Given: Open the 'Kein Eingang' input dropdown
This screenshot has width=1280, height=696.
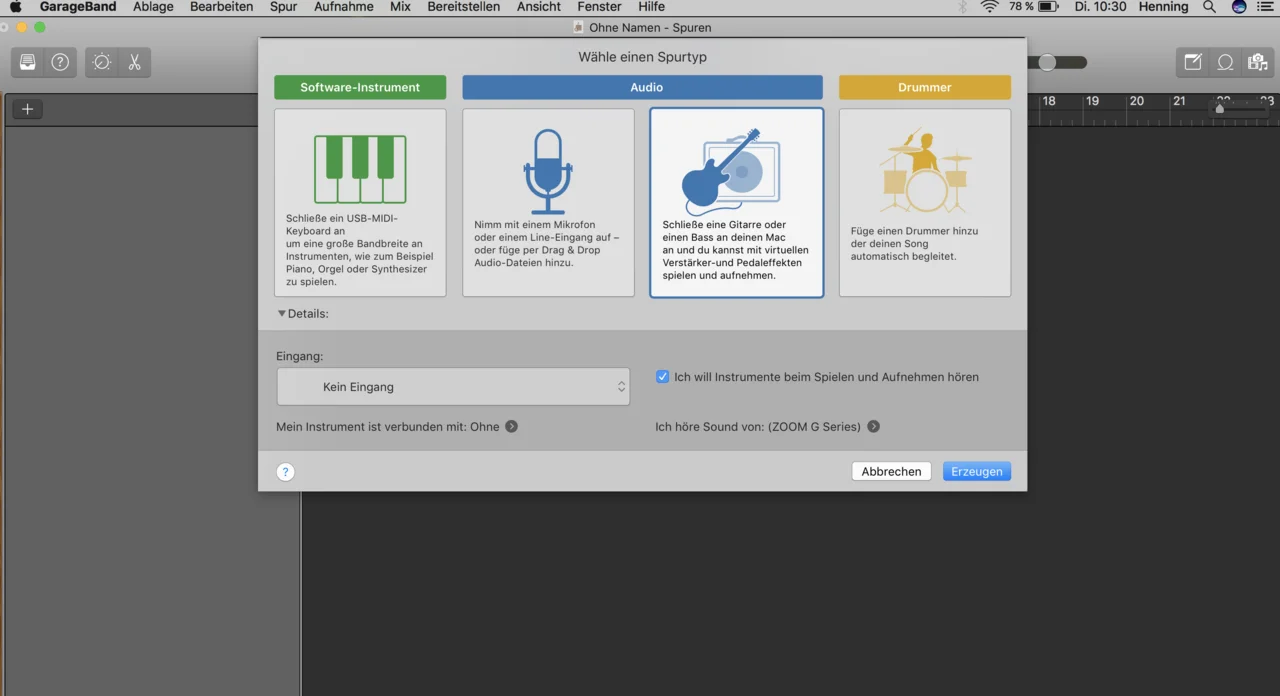Looking at the screenshot, I should tap(453, 387).
